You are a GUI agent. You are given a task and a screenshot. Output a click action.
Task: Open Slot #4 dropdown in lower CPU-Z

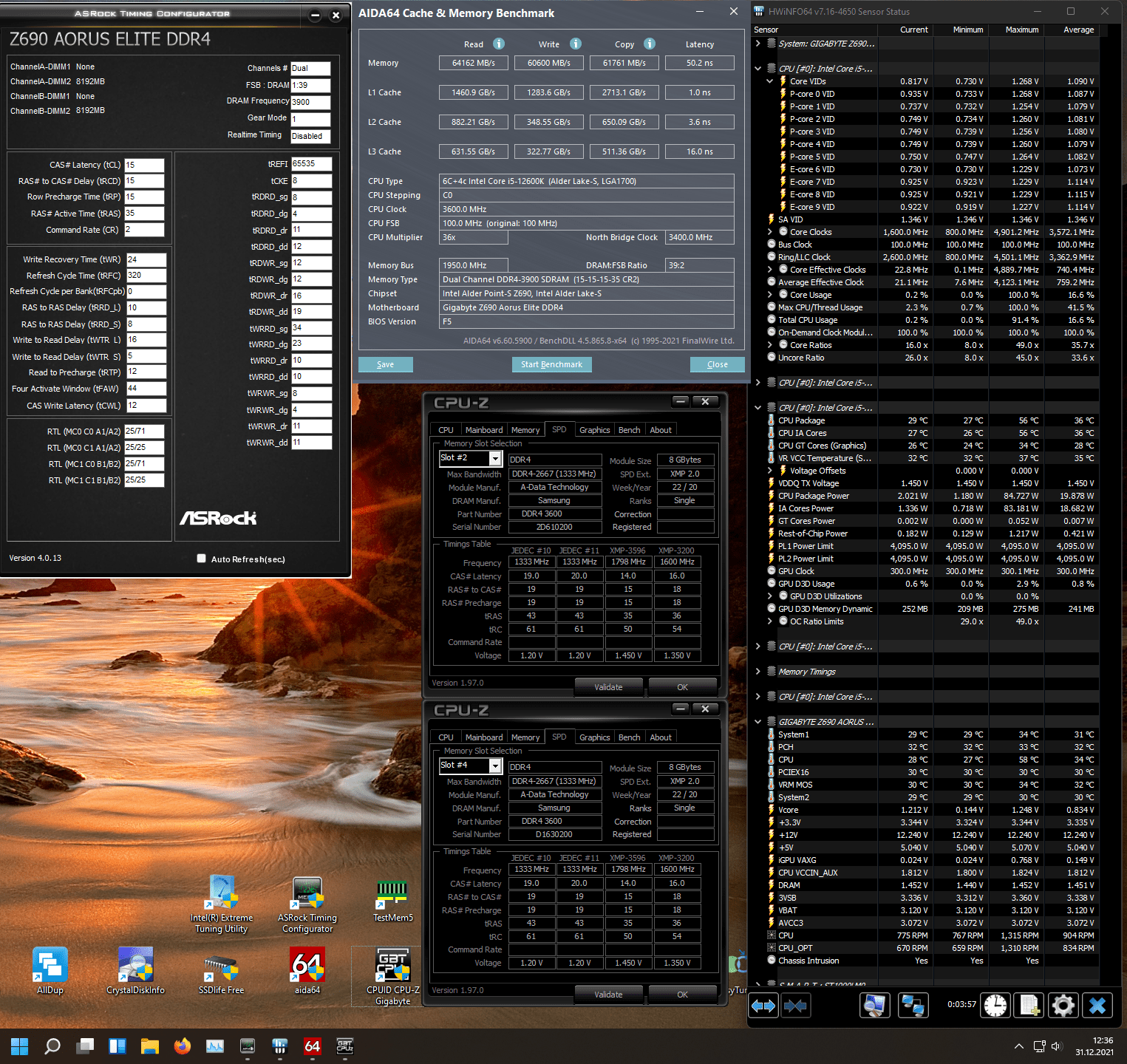(495, 766)
